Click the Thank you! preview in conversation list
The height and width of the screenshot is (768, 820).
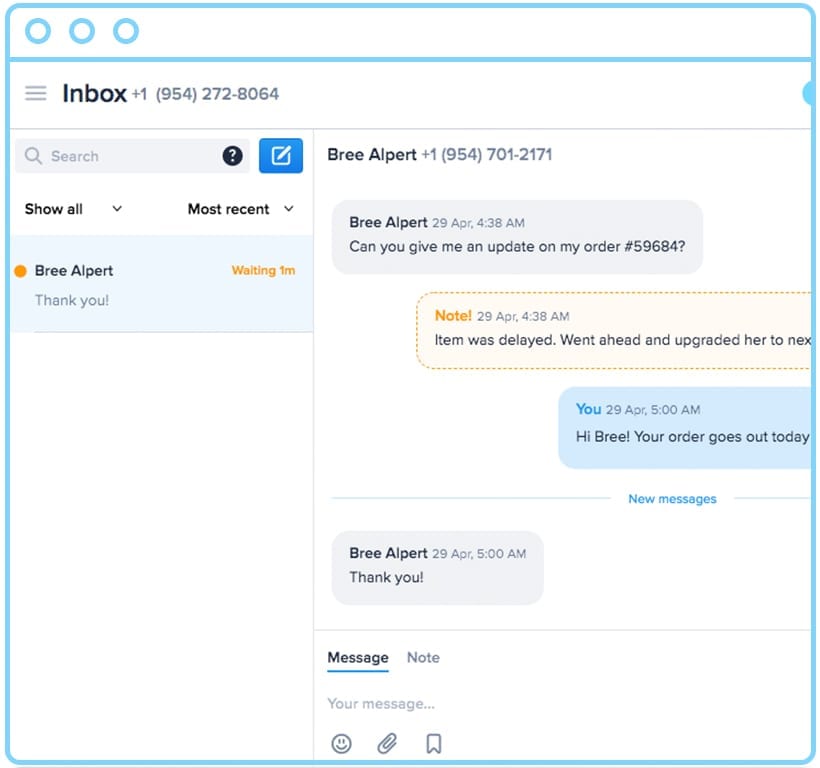click(72, 301)
